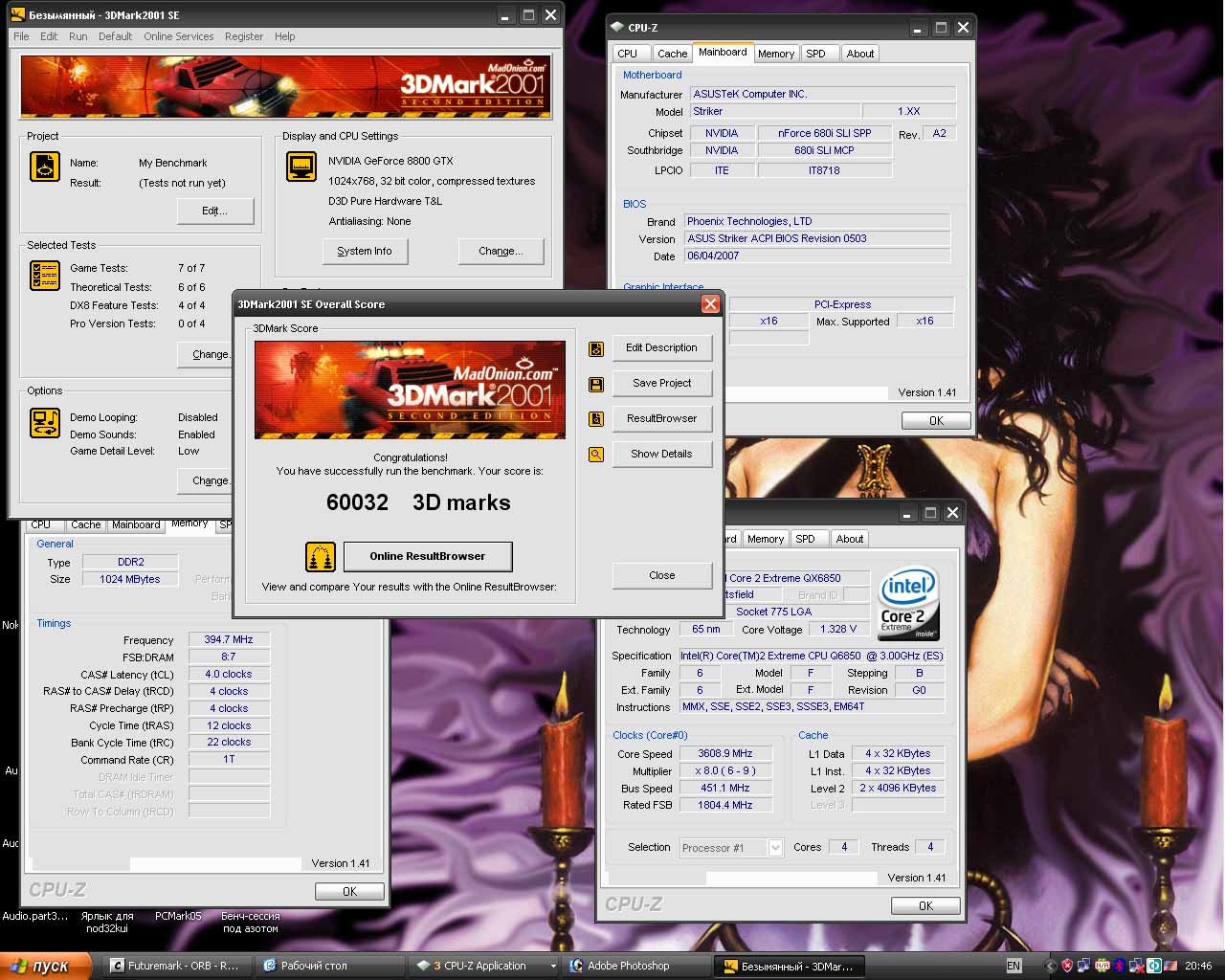Click the Options section icon in 3DMark2001
Viewport: 1225px width, 980px height.
tap(45, 423)
